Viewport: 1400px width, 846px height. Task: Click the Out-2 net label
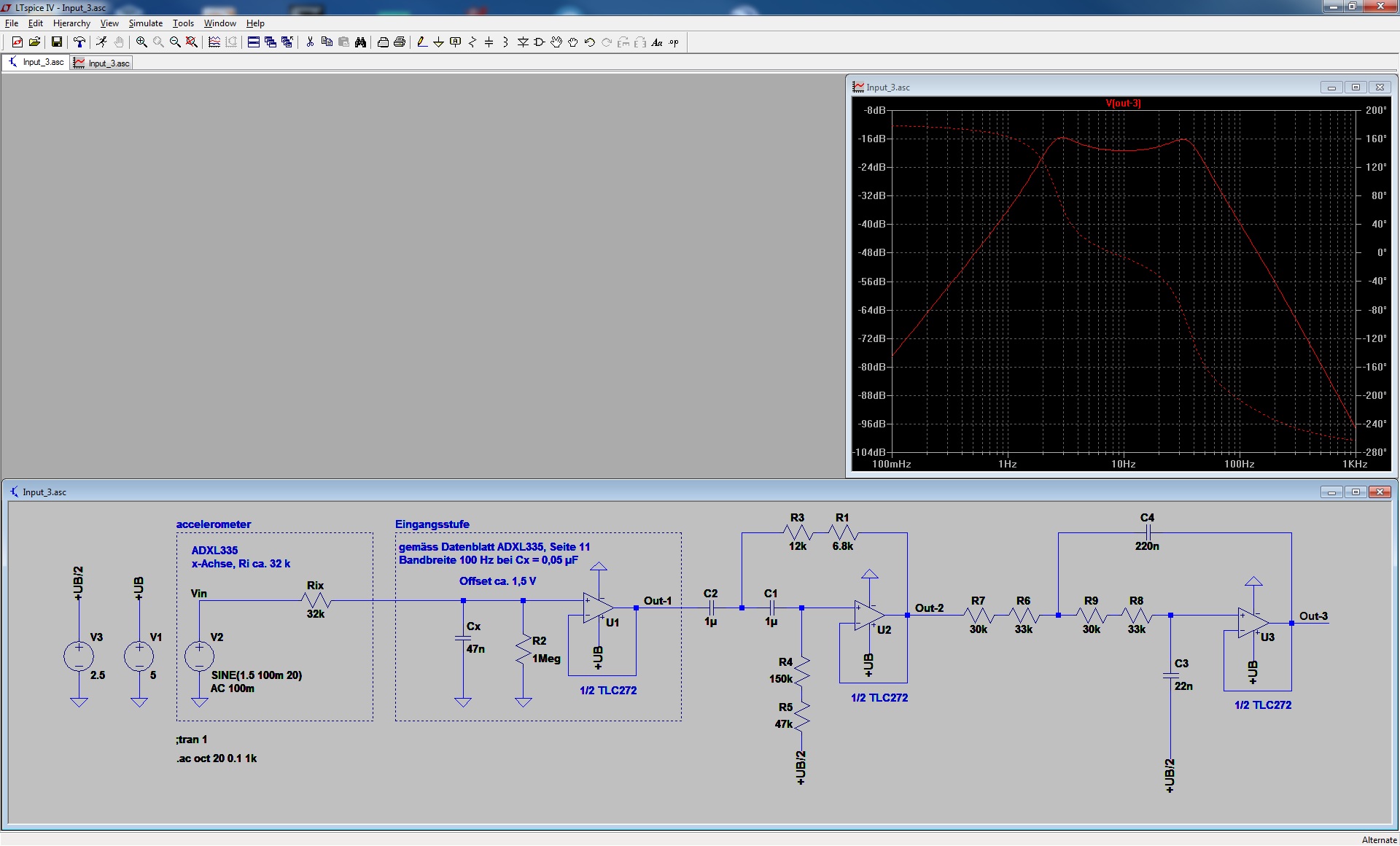pyautogui.click(x=929, y=608)
